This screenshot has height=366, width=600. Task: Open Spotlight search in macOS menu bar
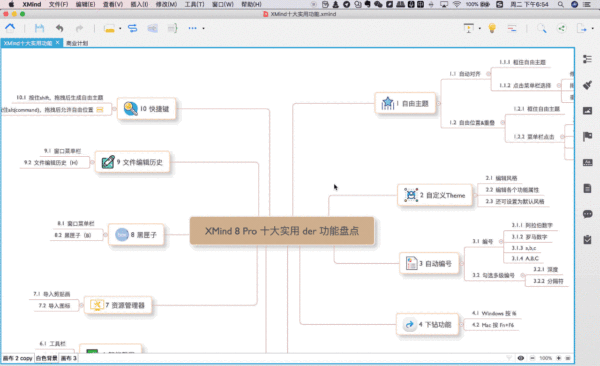pyautogui.click(x=561, y=4)
